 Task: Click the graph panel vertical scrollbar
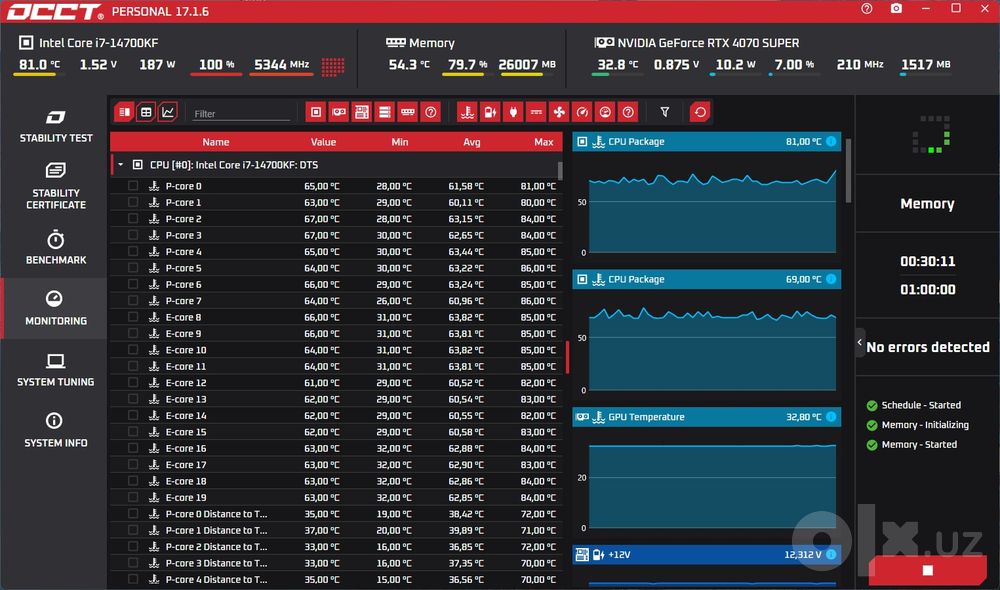[848, 170]
